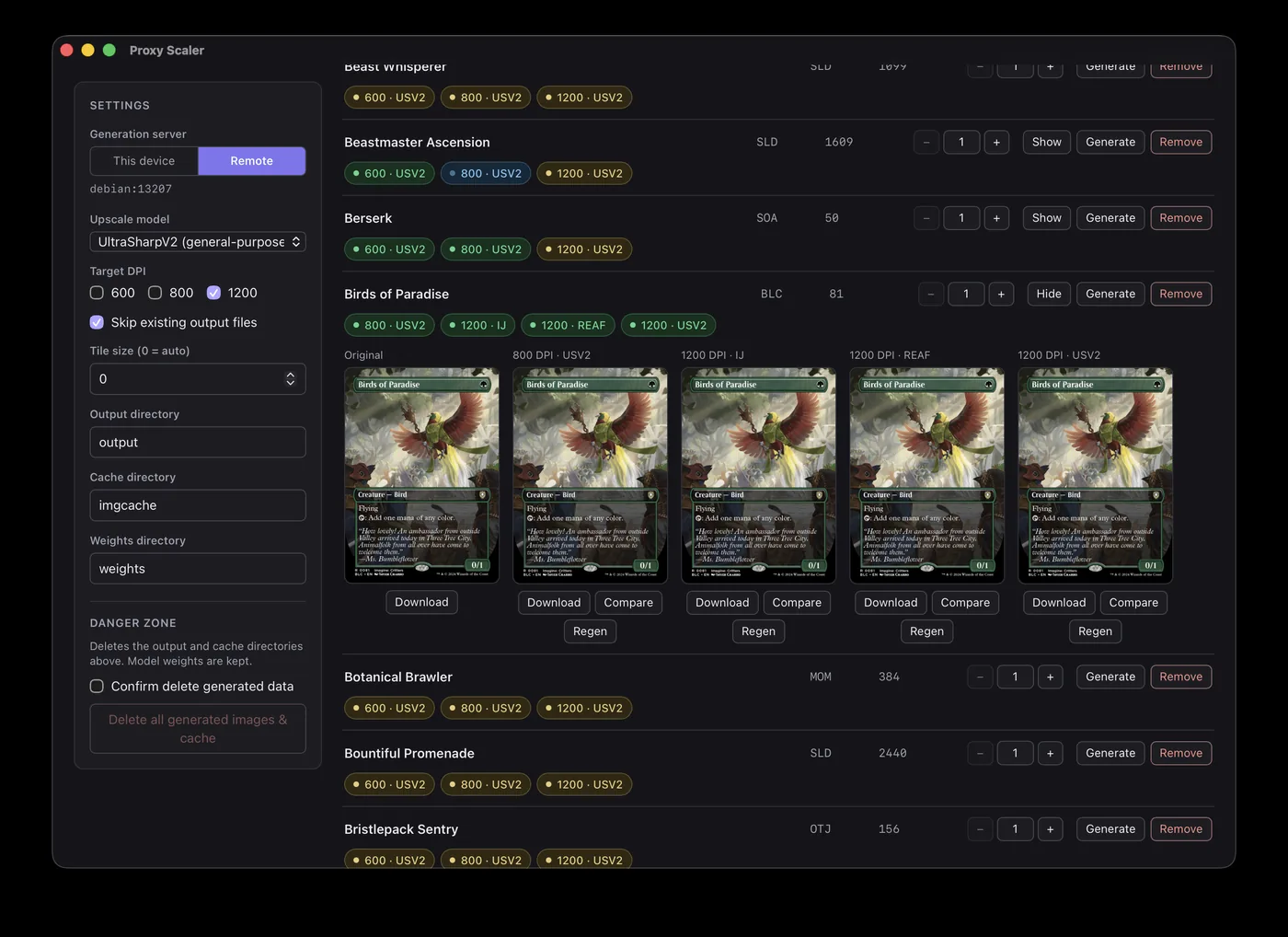Compare the 1200 DPI · REAF image

(x=965, y=603)
